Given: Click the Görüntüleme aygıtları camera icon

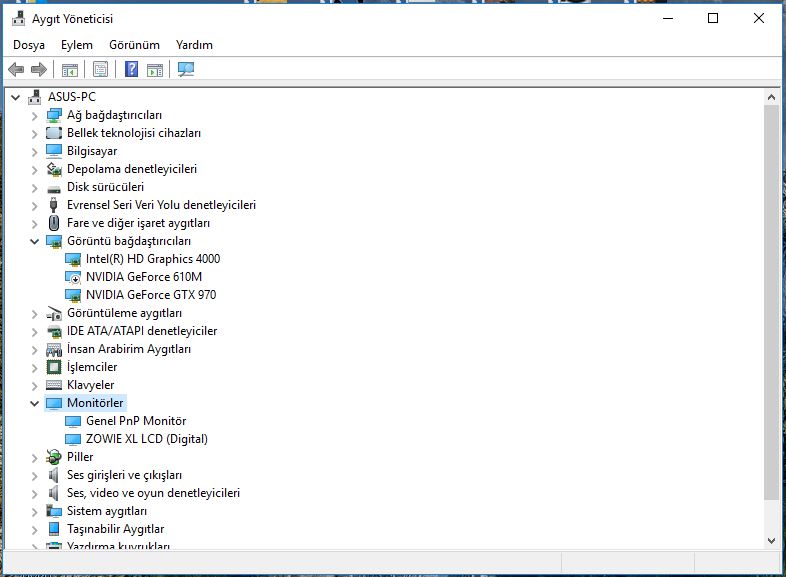Looking at the screenshot, I should click(54, 314).
